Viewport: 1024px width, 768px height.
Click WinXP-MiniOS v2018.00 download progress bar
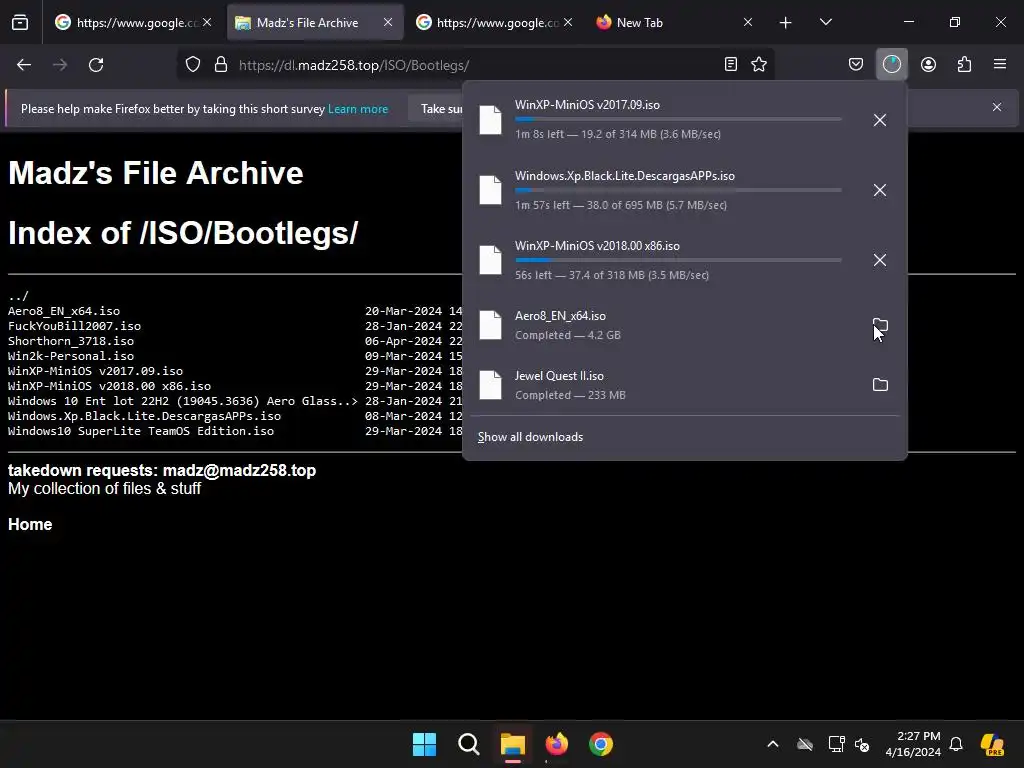click(x=678, y=260)
